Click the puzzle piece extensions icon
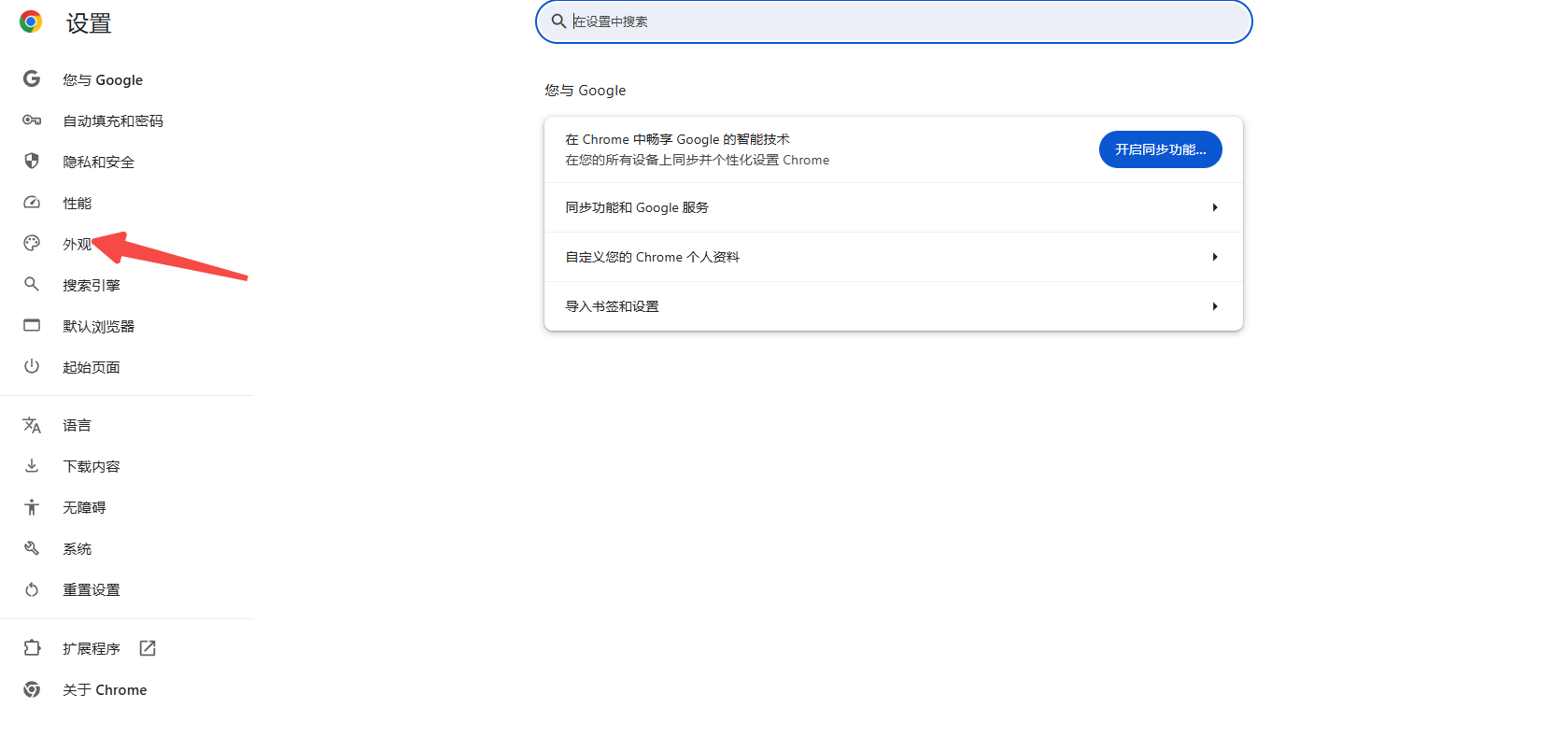This screenshot has height=736, width=1568. (32, 648)
